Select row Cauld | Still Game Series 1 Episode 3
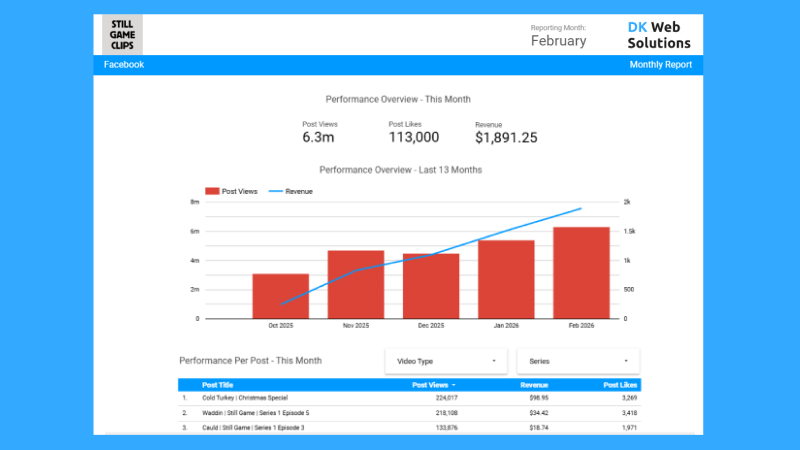 coord(410,428)
